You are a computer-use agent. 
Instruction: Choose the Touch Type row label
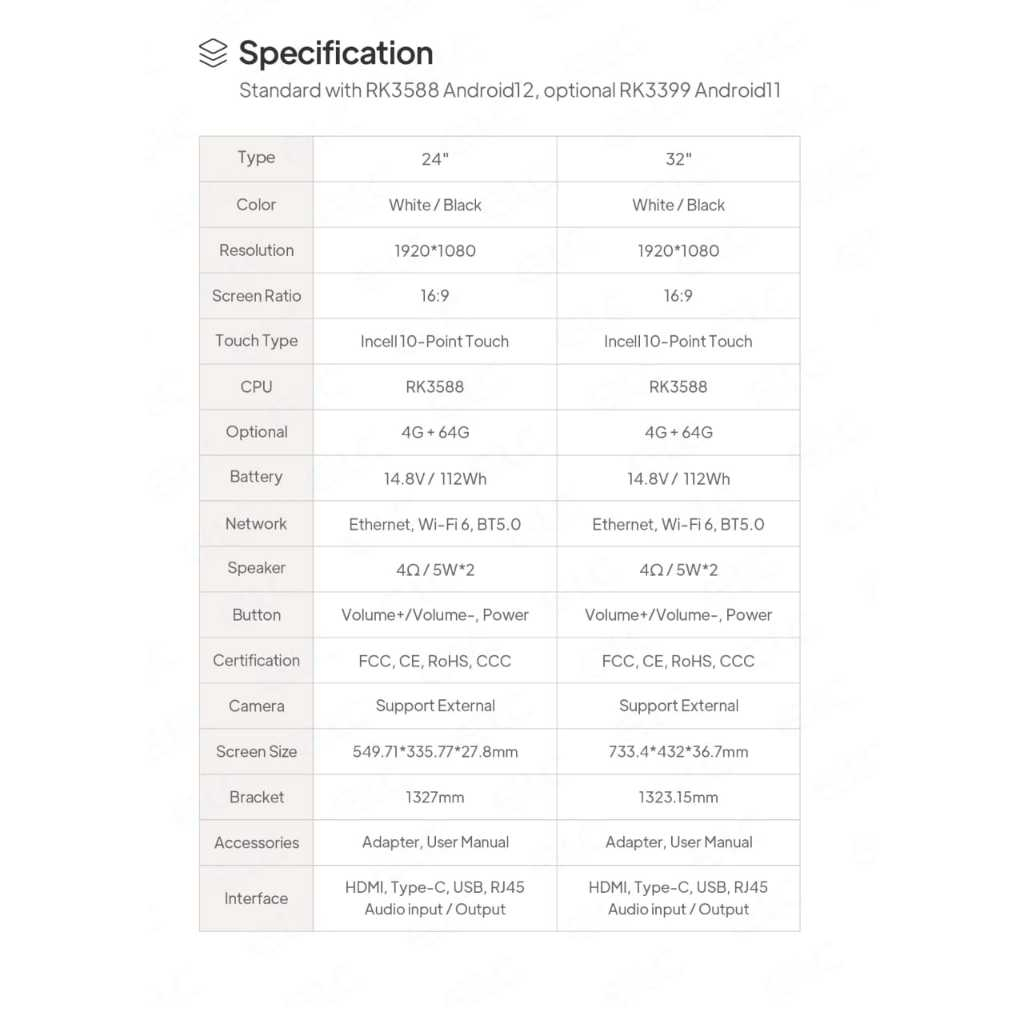click(256, 341)
